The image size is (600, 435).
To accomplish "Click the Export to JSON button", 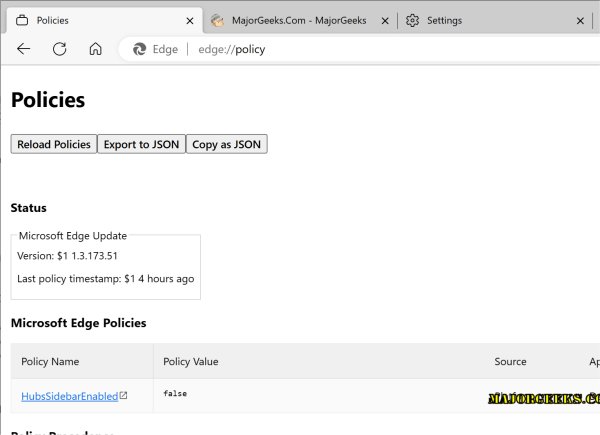I will tap(141, 144).
